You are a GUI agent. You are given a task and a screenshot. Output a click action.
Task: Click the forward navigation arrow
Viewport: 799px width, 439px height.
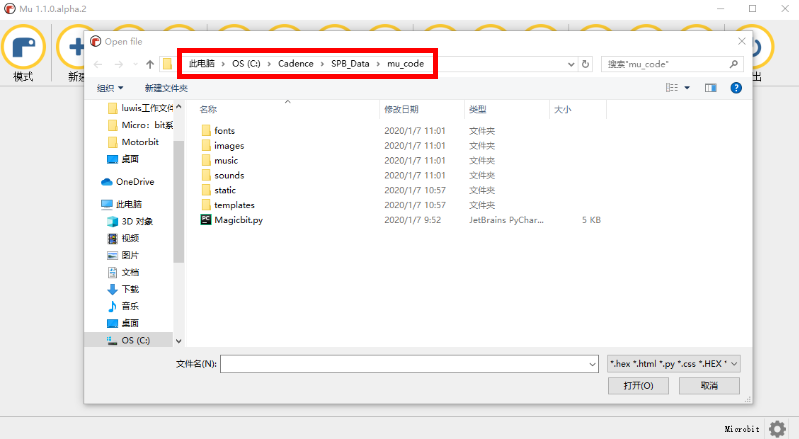click(119, 64)
